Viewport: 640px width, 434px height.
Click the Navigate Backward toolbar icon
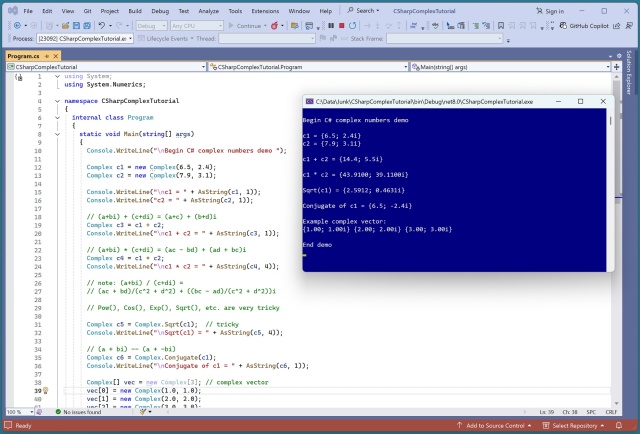coord(17,26)
